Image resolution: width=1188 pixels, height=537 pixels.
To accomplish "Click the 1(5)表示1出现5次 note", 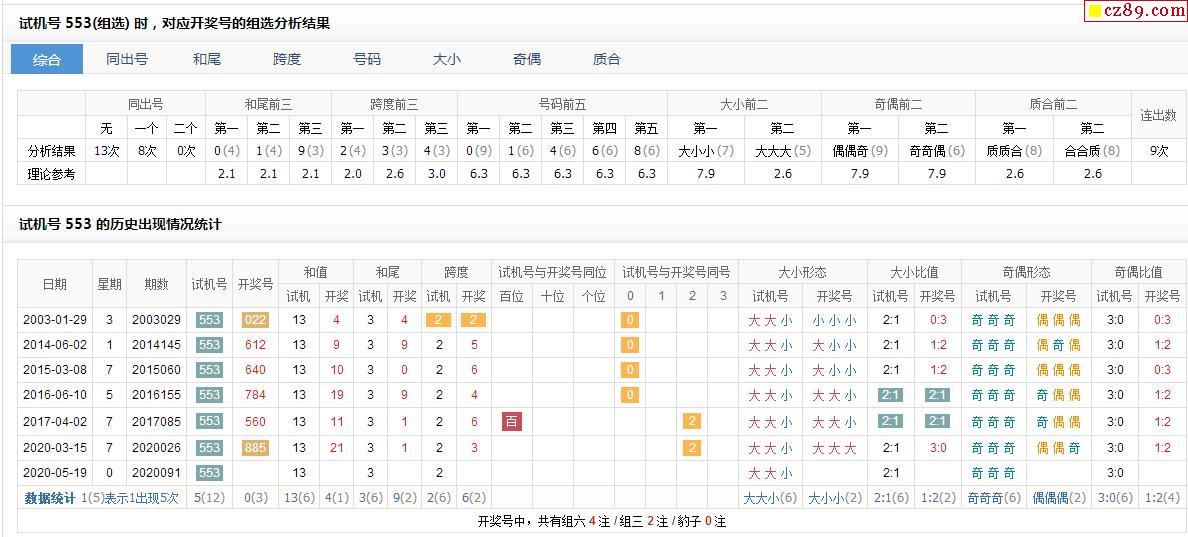I will pos(130,498).
